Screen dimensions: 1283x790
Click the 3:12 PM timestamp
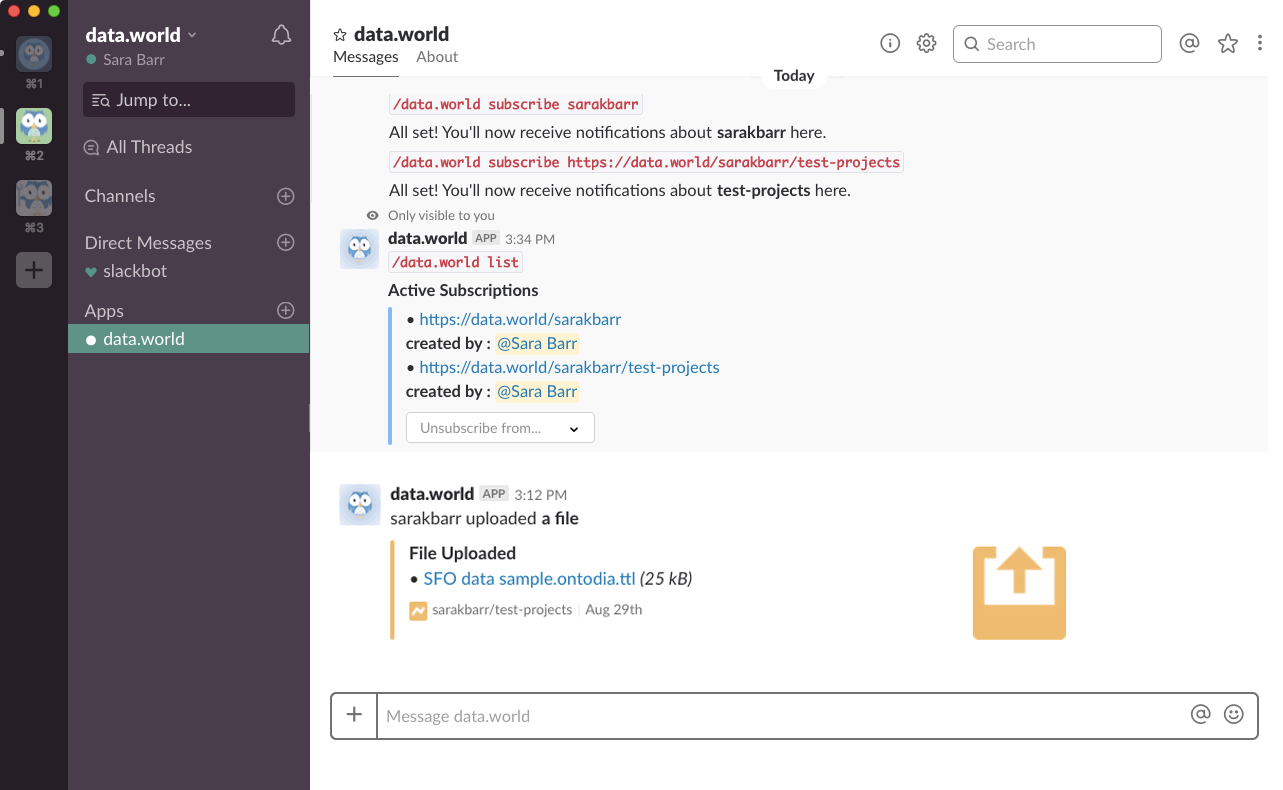[x=541, y=495]
